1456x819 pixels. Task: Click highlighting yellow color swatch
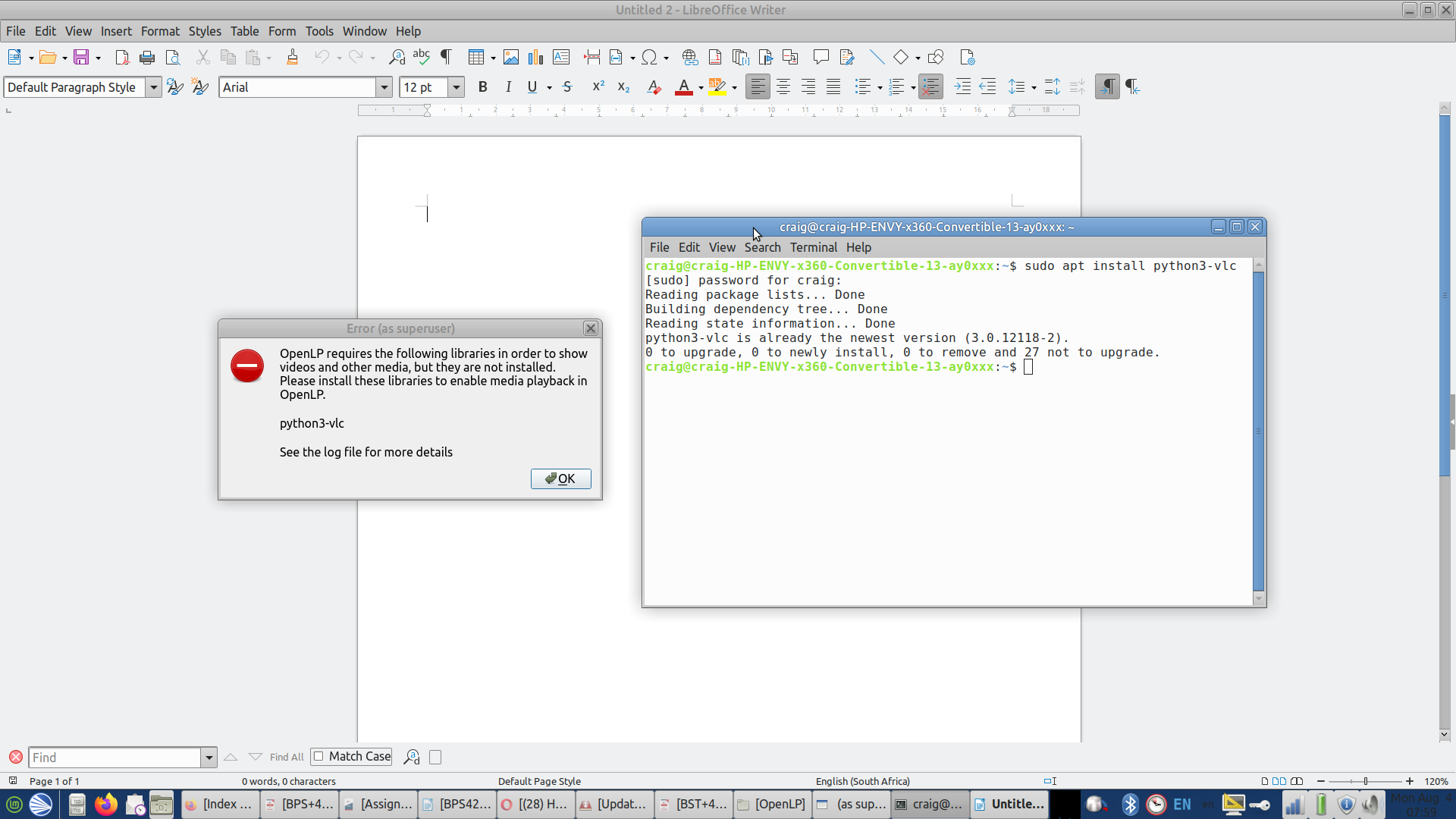(717, 87)
